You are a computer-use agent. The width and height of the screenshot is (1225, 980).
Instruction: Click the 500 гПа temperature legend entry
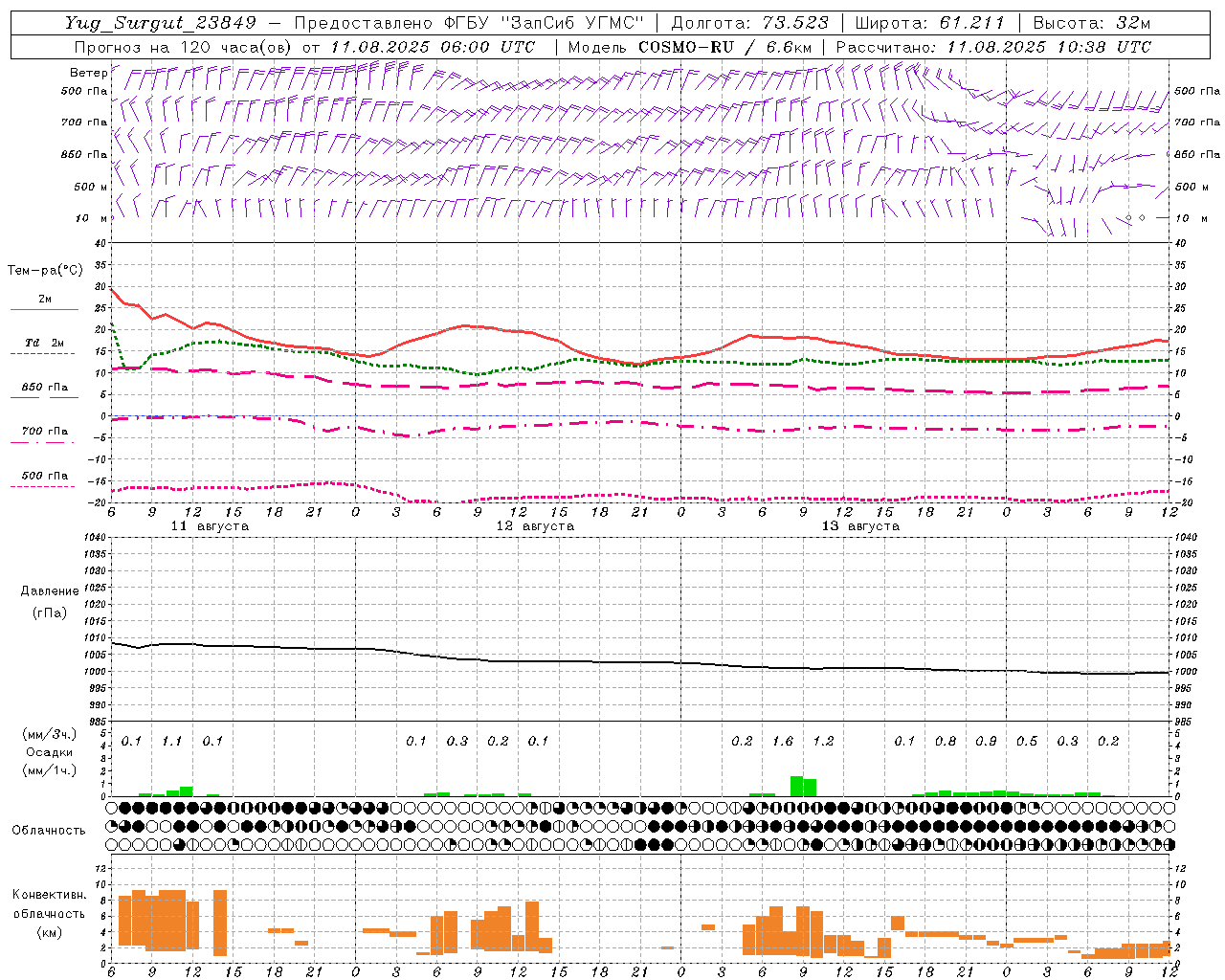pos(44,476)
